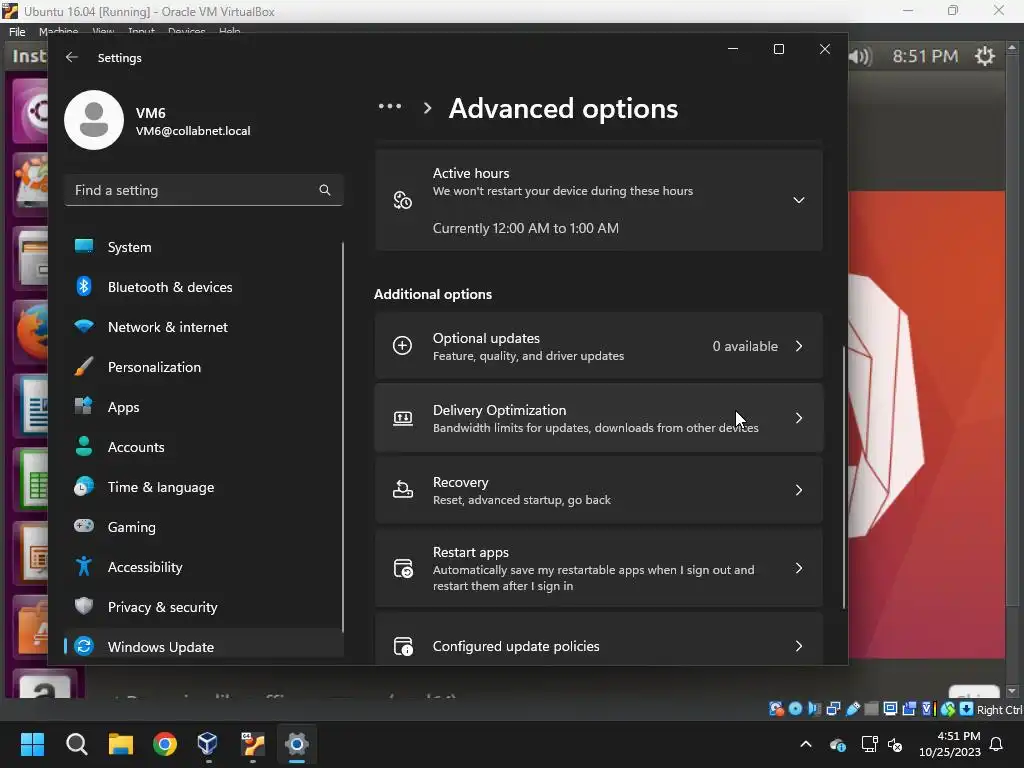Viewport: 1024px width, 768px height.
Task: Click the Settings back arrow
Action: [x=72, y=57]
